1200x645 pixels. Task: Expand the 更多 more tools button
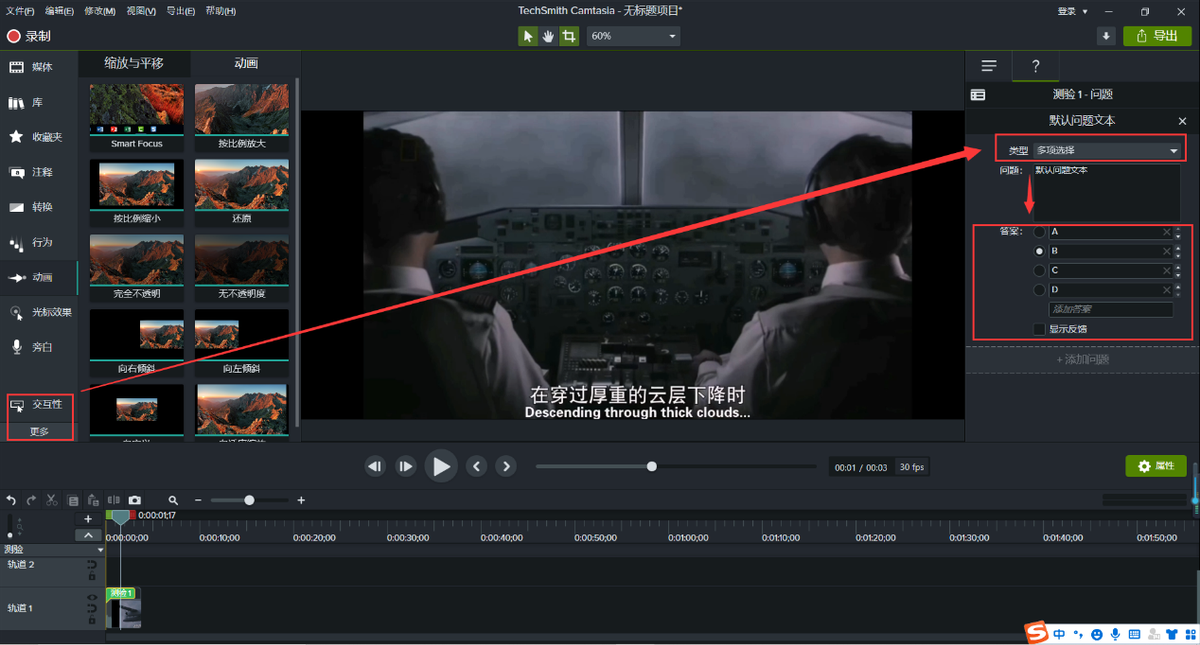39,432
